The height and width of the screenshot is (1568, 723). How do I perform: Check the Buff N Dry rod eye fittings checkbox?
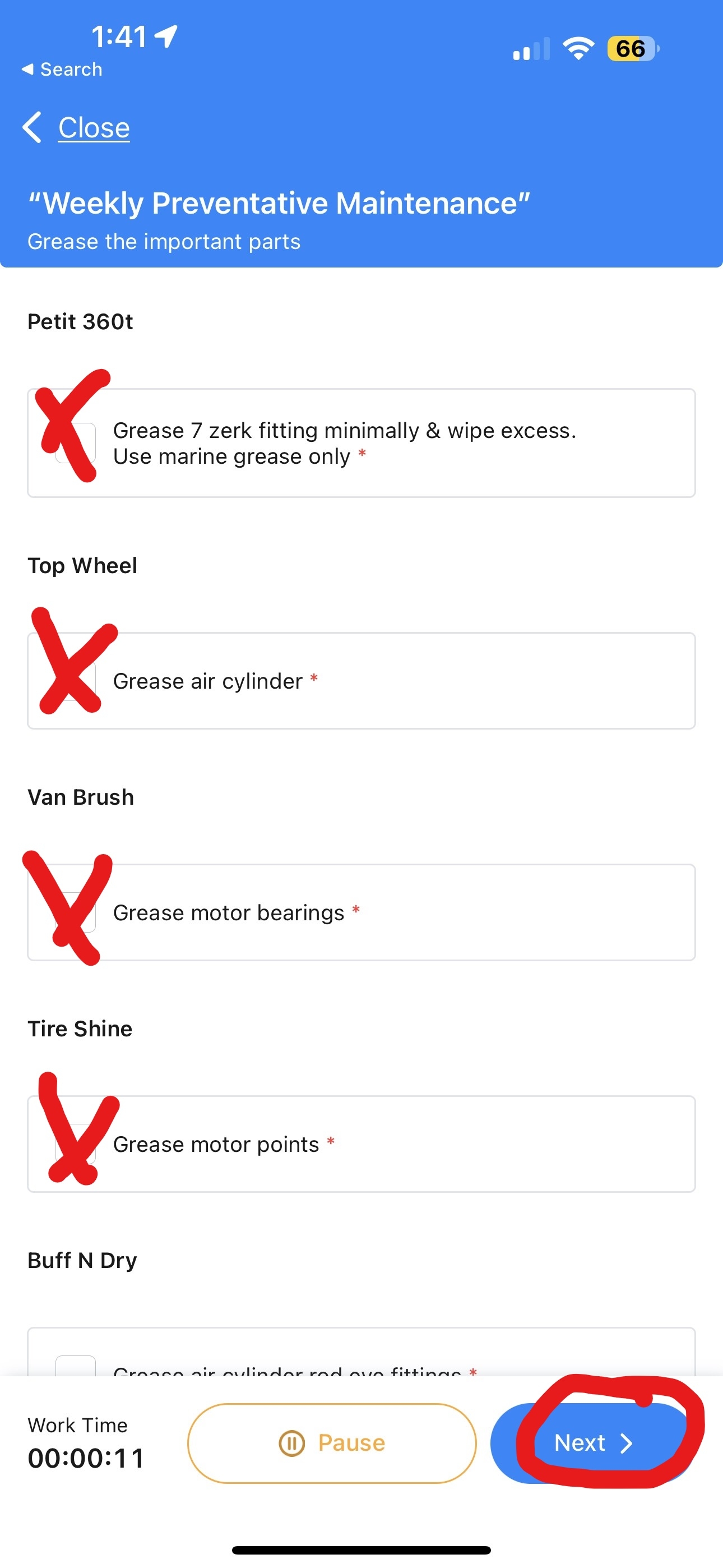[76, 1366]
